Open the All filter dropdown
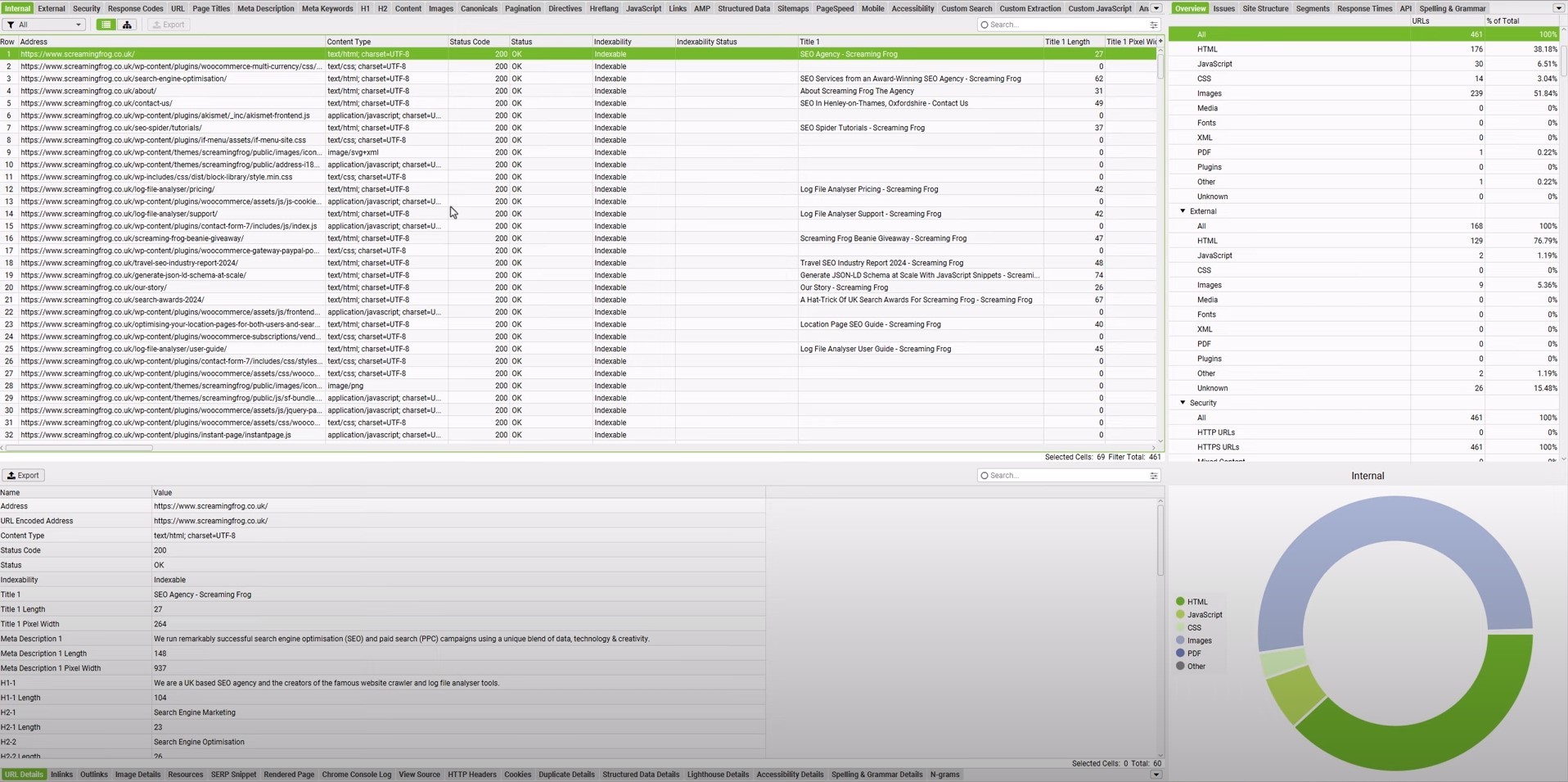Image resolution: width=1568 pixels, height=782 pixels. 43,25
